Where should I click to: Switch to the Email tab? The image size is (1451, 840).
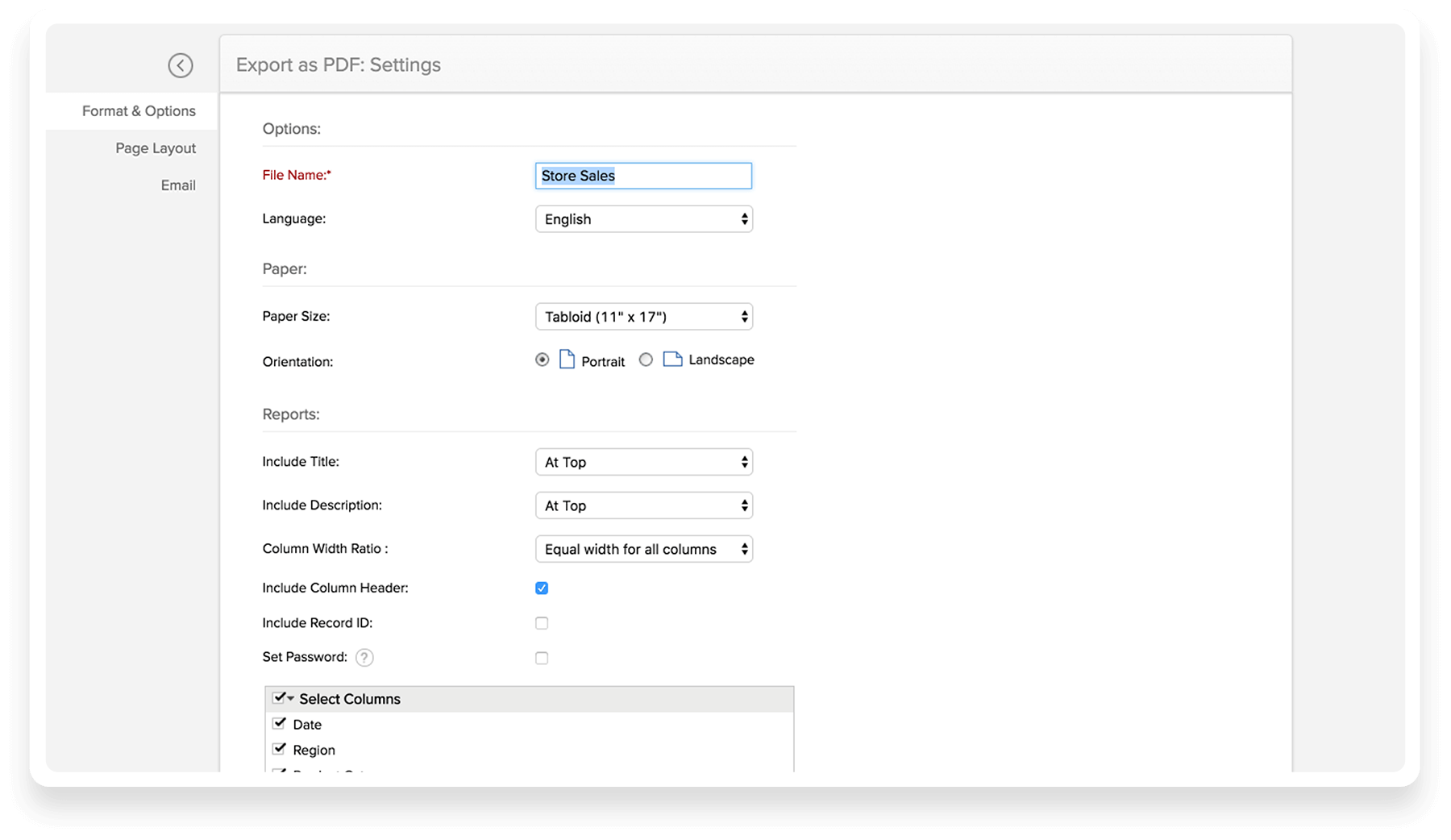(x=178, y=185)
